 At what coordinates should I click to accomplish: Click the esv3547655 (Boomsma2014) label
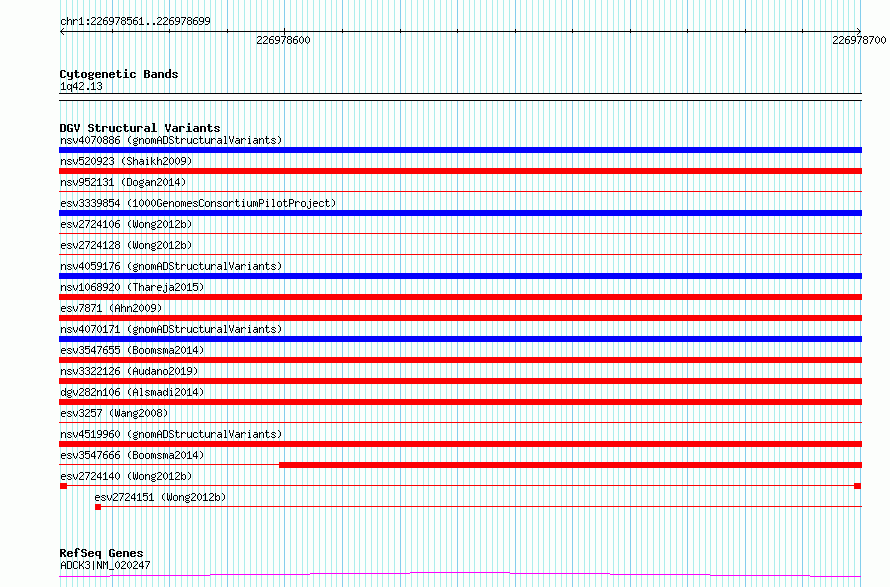point(132,350)
